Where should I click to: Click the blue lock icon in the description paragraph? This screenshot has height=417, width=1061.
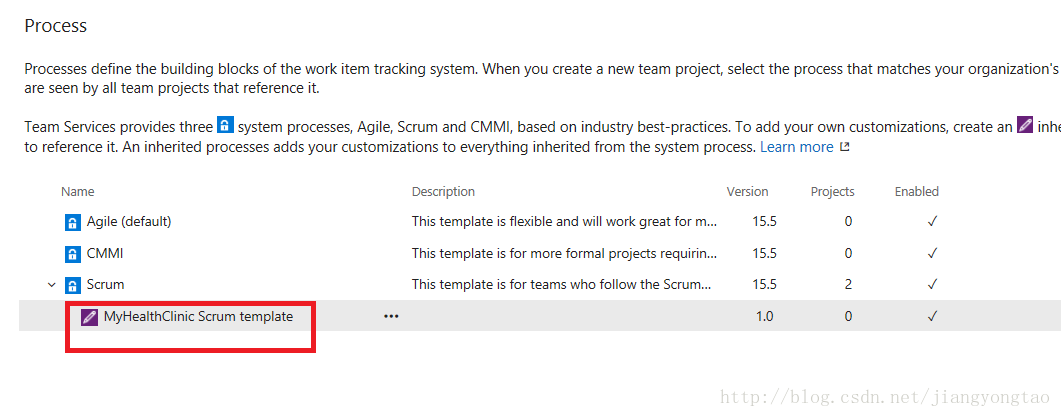[225, 125]
